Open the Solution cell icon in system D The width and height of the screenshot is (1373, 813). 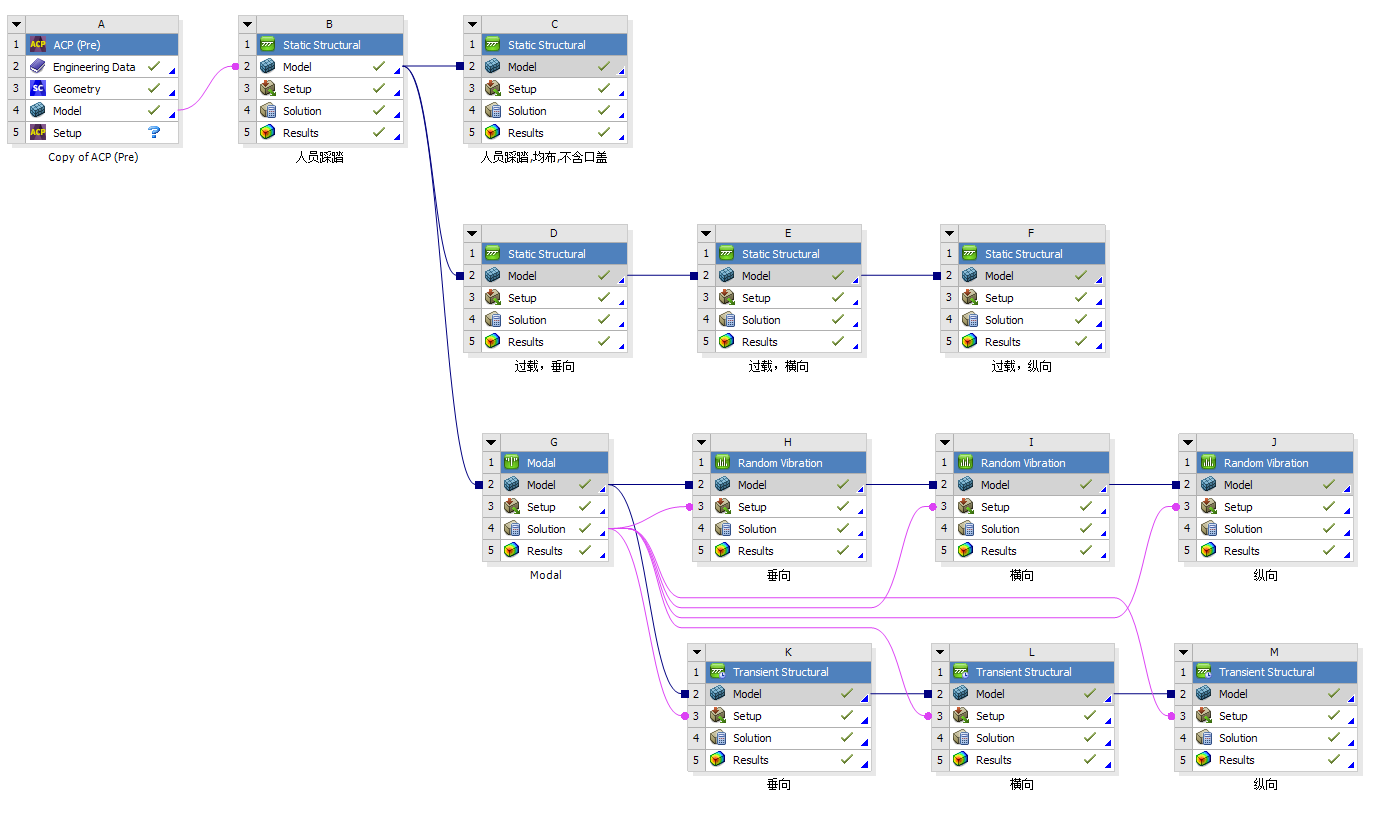click(491, 319)
